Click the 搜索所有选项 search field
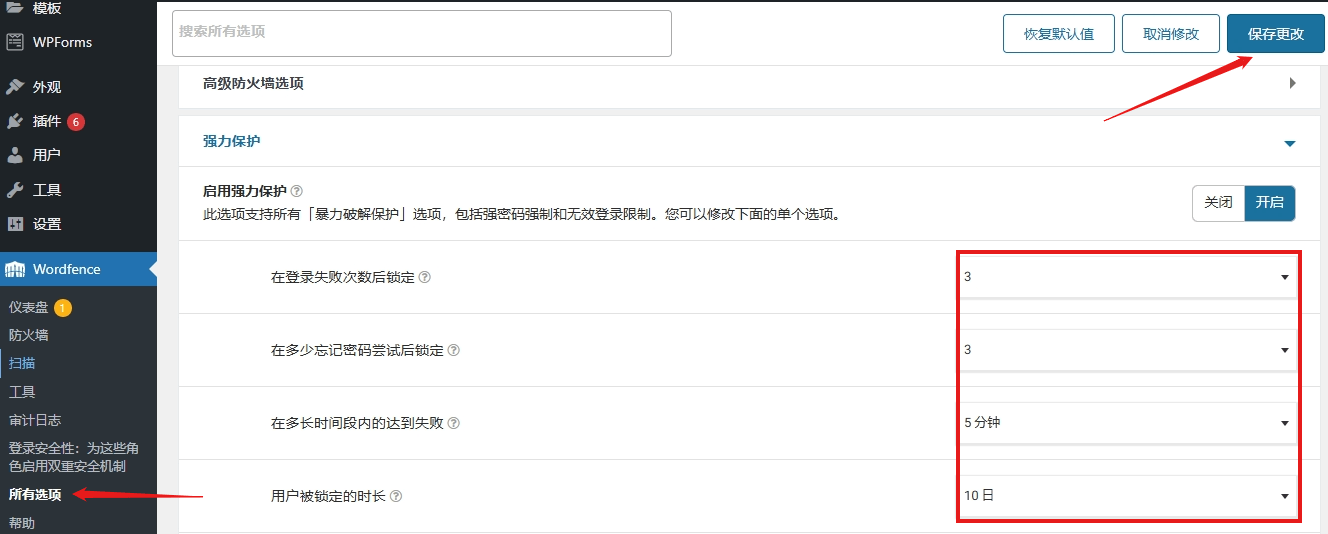 coord(422,33)
